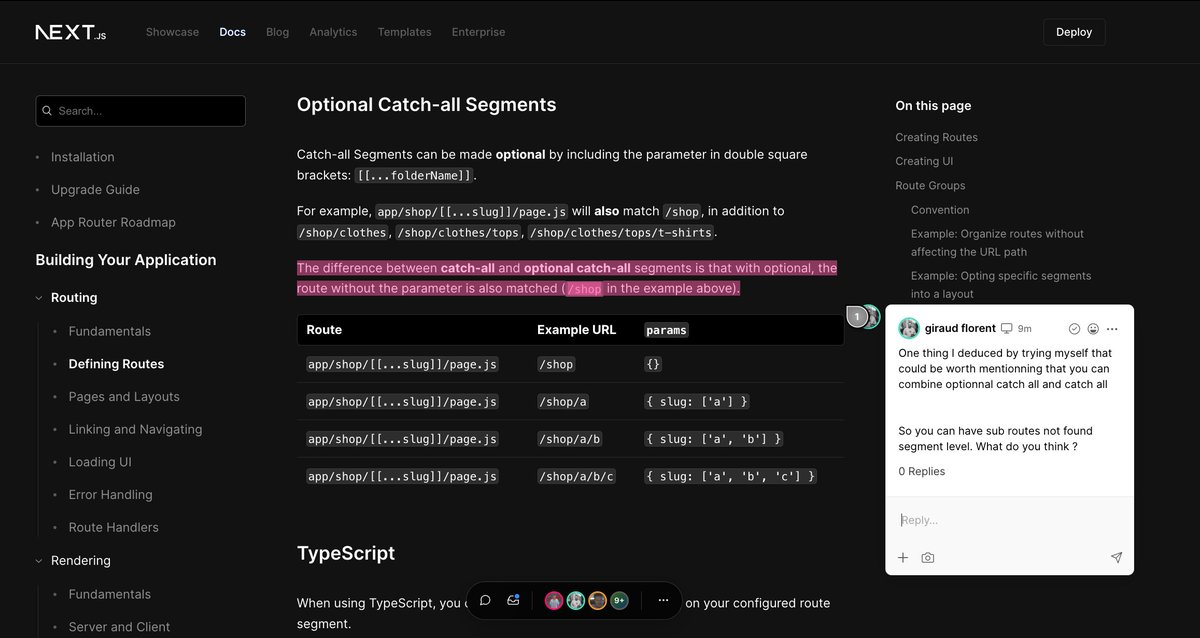Viewport: 1200px width, 638px height.
Task: Collapse the Routing section chevron
Action: pyautogui.click(x=39, y=298)
